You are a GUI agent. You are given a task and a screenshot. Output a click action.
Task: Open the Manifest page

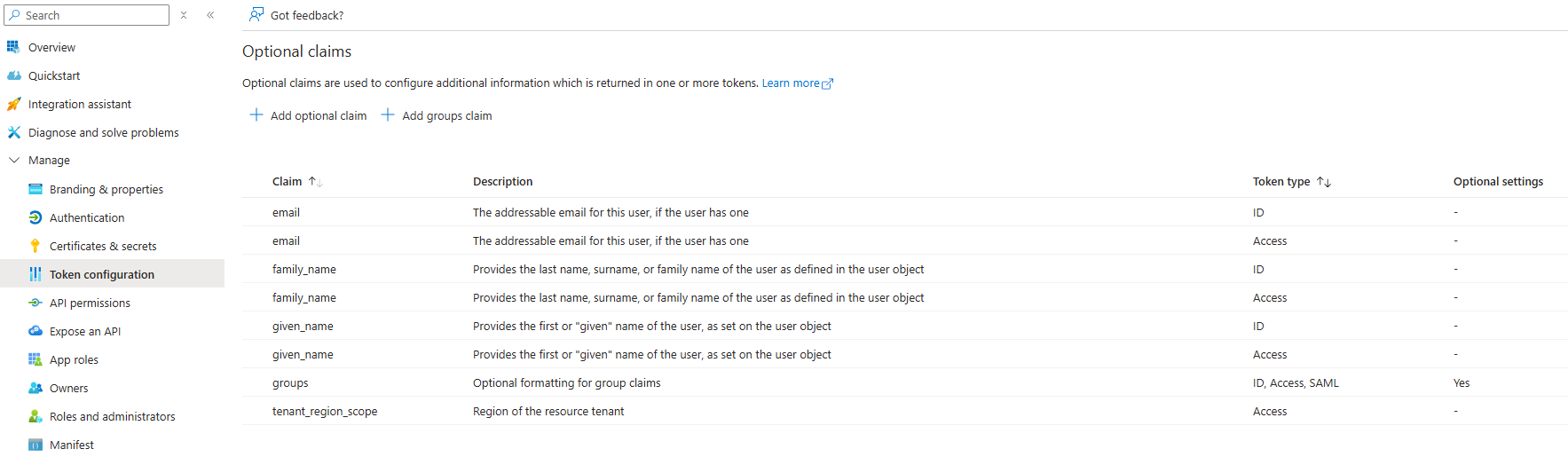(71, 445)
